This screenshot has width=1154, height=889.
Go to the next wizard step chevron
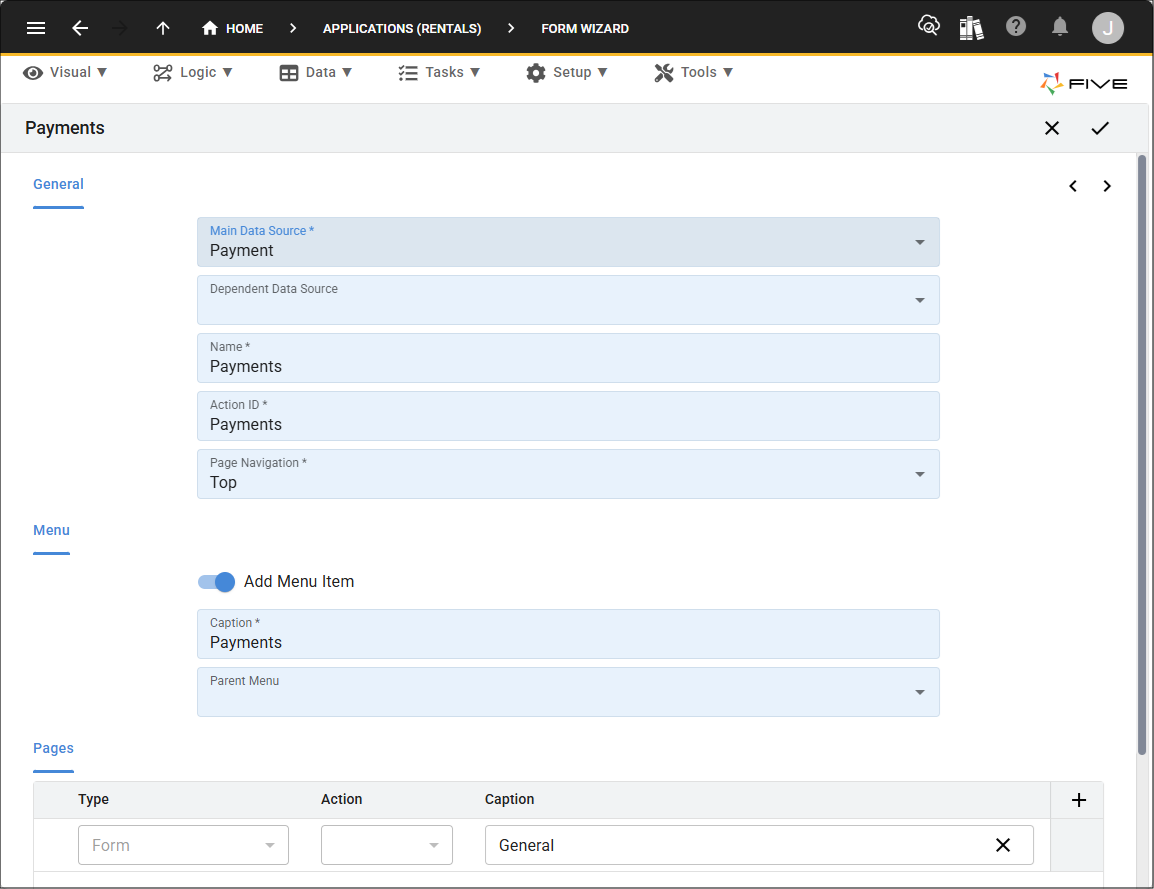pos(1107,186)
